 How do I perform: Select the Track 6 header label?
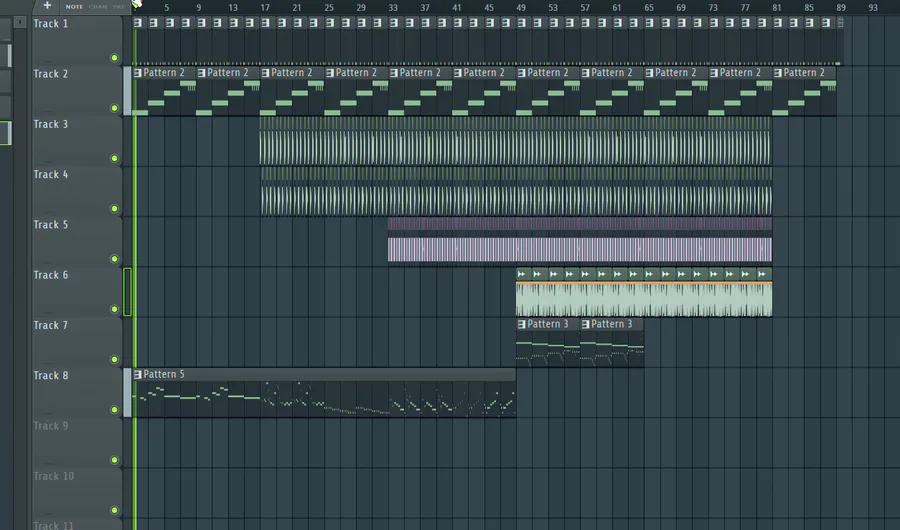[x=51, y=275]
